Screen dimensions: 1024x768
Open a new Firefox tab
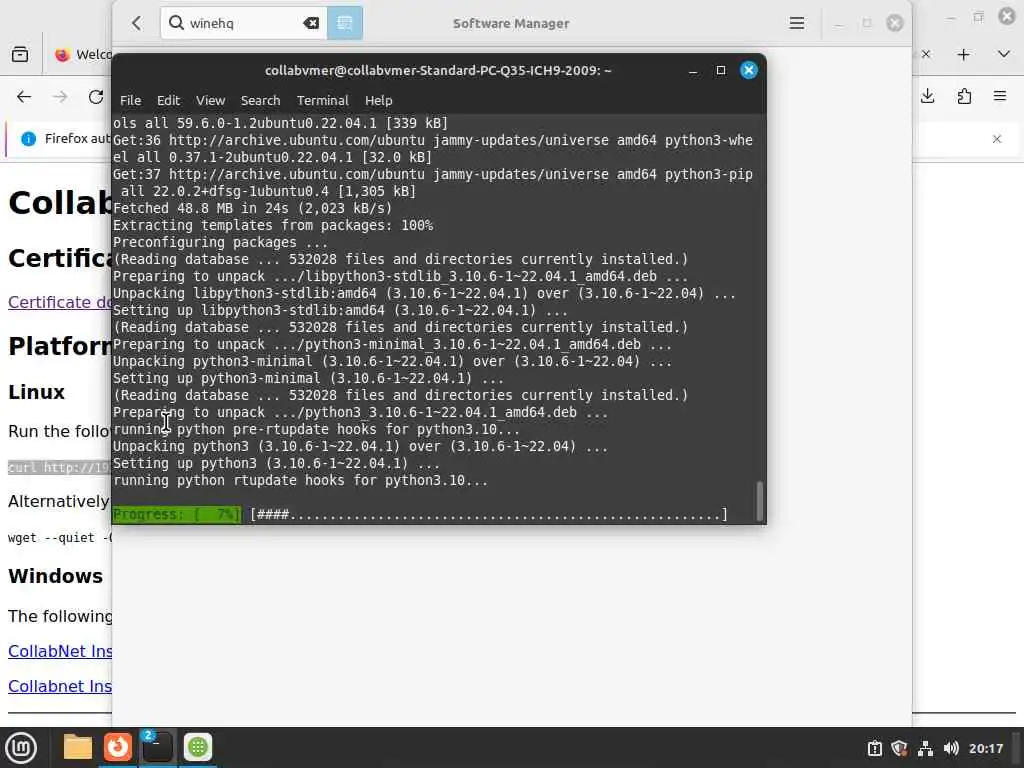pyautogui.click(x=963, y=55)
